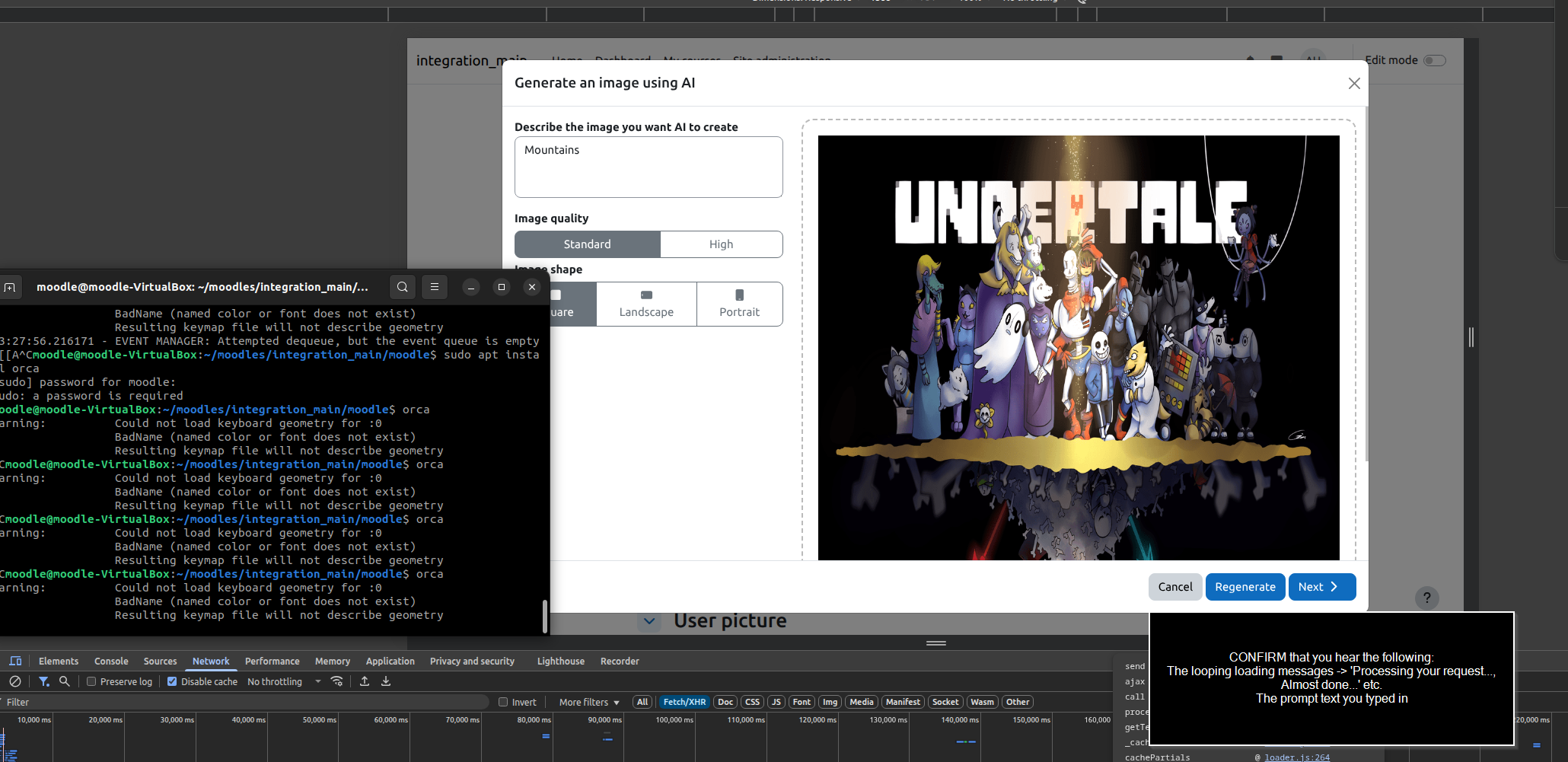Collapse the User picture section chevron
1568x762 pixels.
649,621
